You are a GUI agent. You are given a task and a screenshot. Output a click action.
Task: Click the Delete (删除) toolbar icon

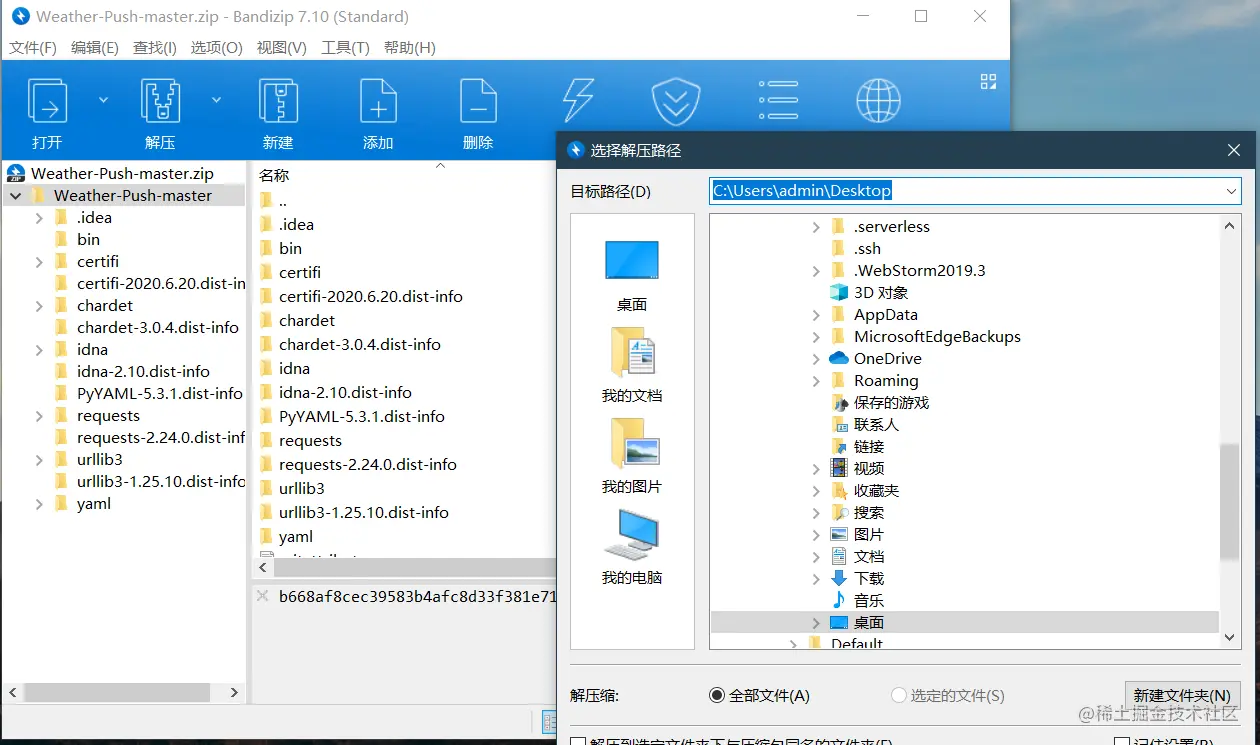tap(478, 101)
